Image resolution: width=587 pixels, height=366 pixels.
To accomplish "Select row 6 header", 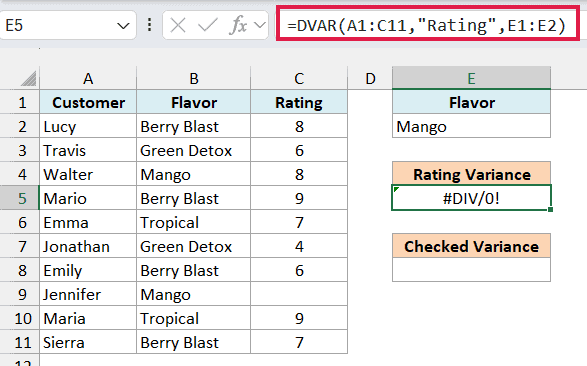I will (19, 223).
